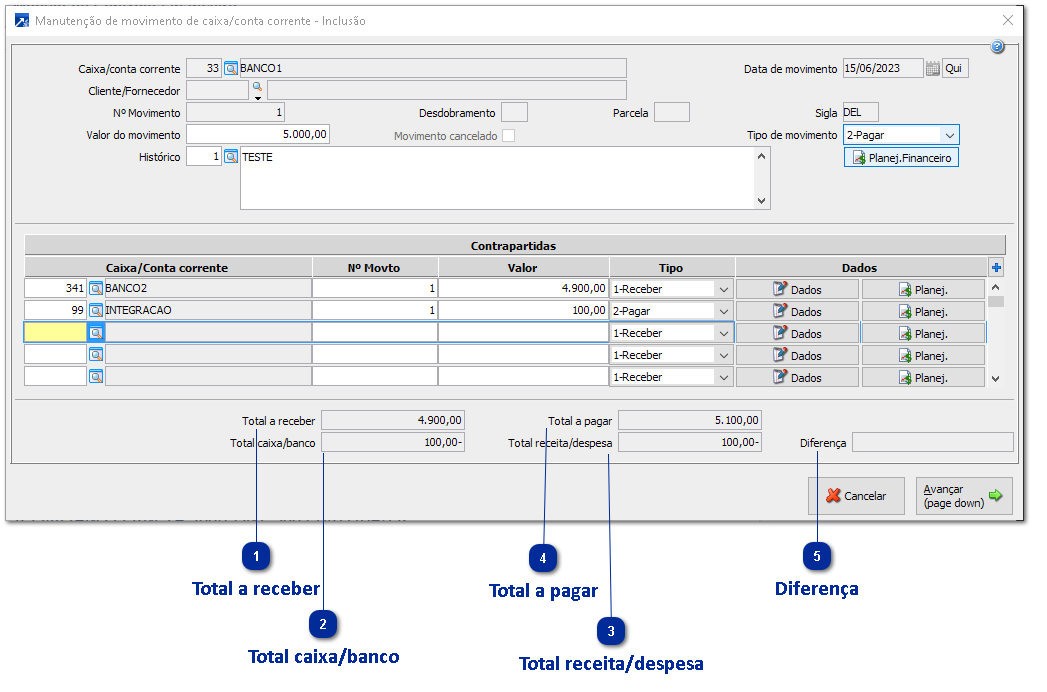Viewport: 1047px width, 692px height.
Task: Add a new contrapartida row with plus icon
Action: click(995, 267)
